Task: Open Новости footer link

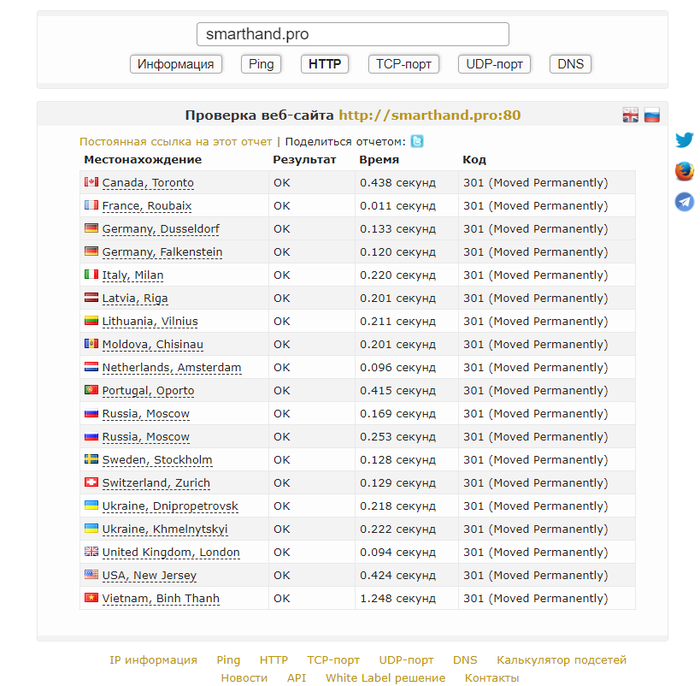Action: [244, 678]
